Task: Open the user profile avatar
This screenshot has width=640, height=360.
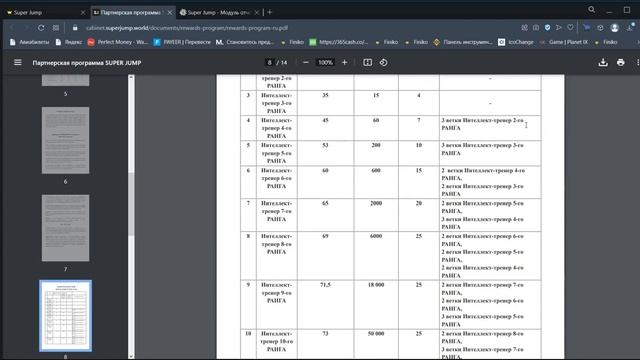Action: pyautogui.click(x=615, y=27)
